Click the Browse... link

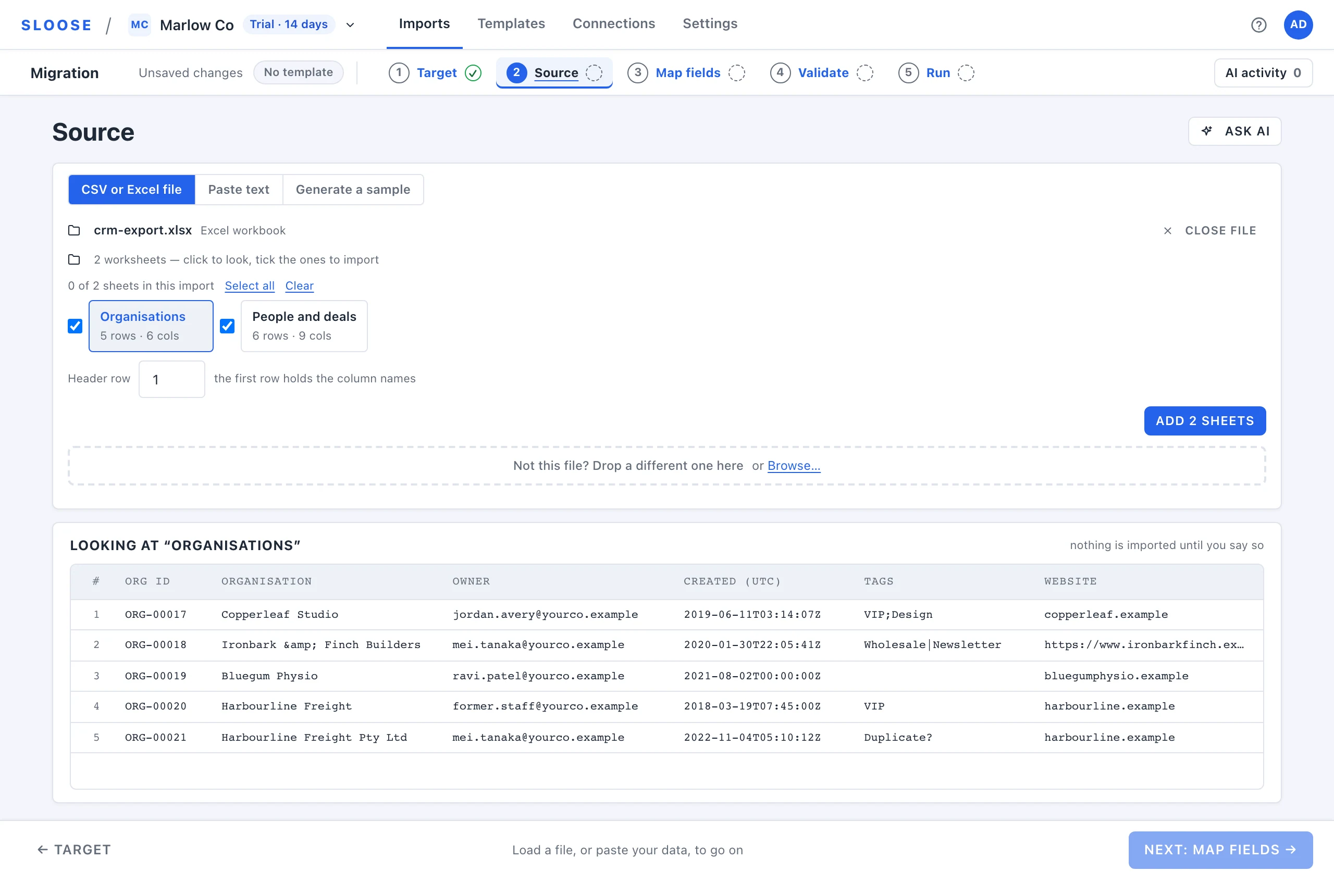tap(794, 466)
